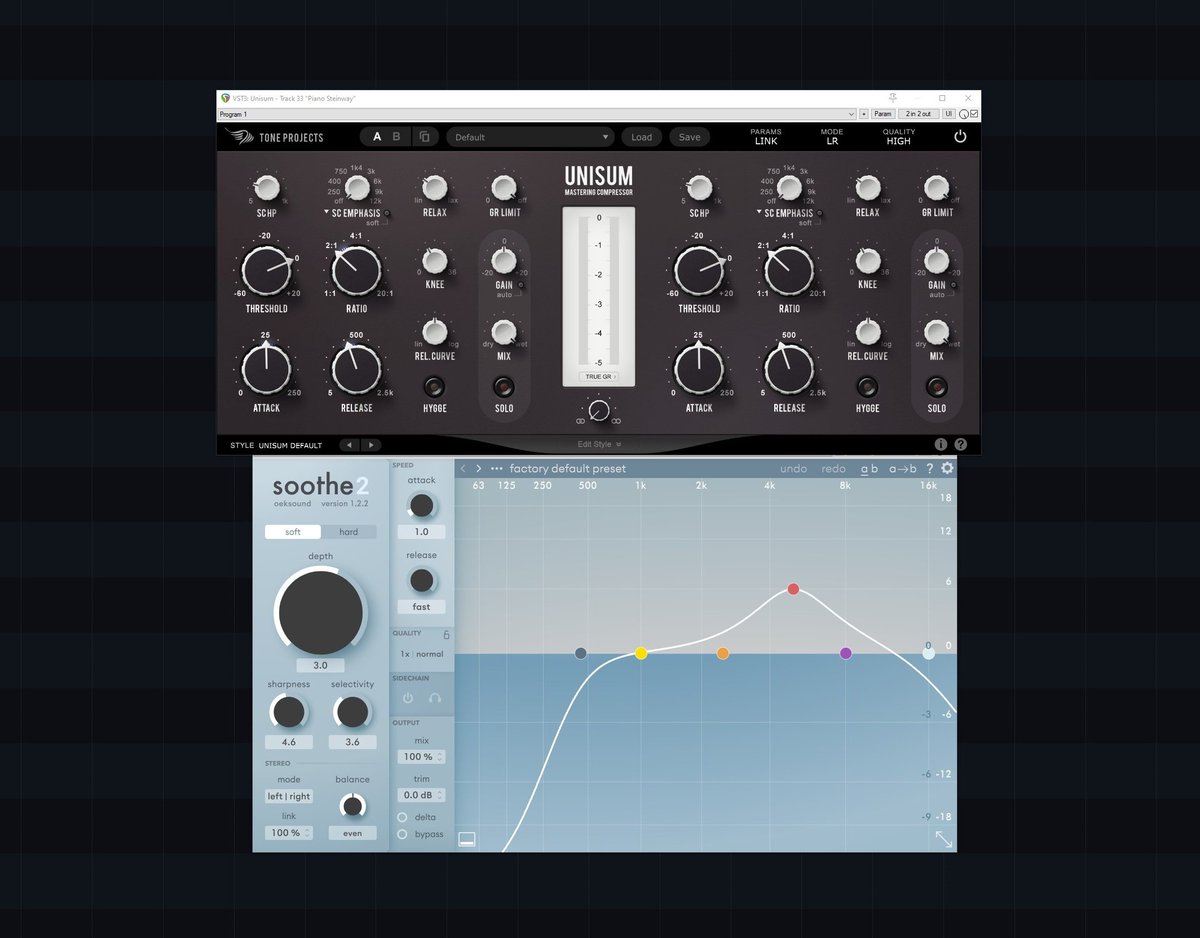
Task: Expand the left SC EMPHASIS triangle
Action: 327,213
